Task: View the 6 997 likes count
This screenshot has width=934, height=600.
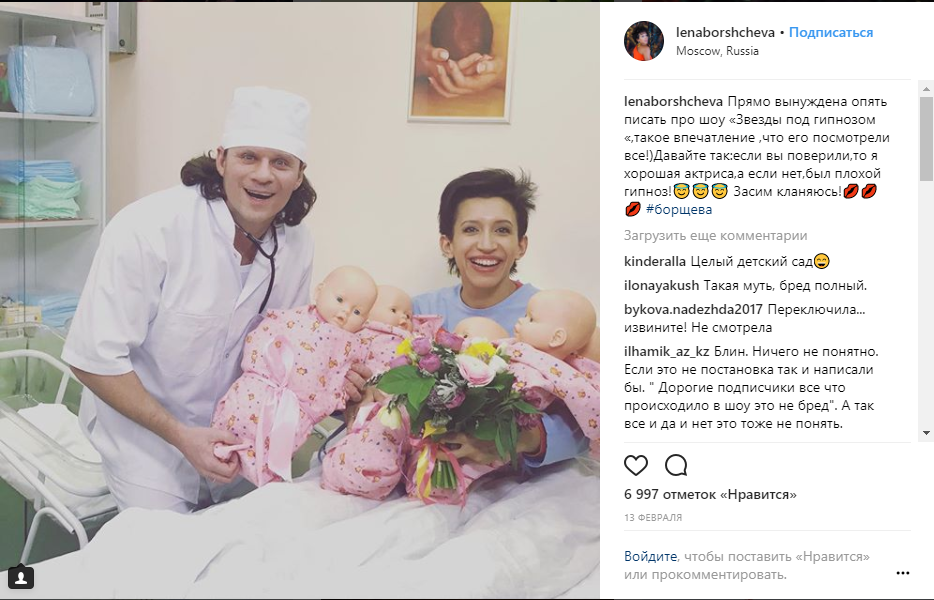Action: 710,495
